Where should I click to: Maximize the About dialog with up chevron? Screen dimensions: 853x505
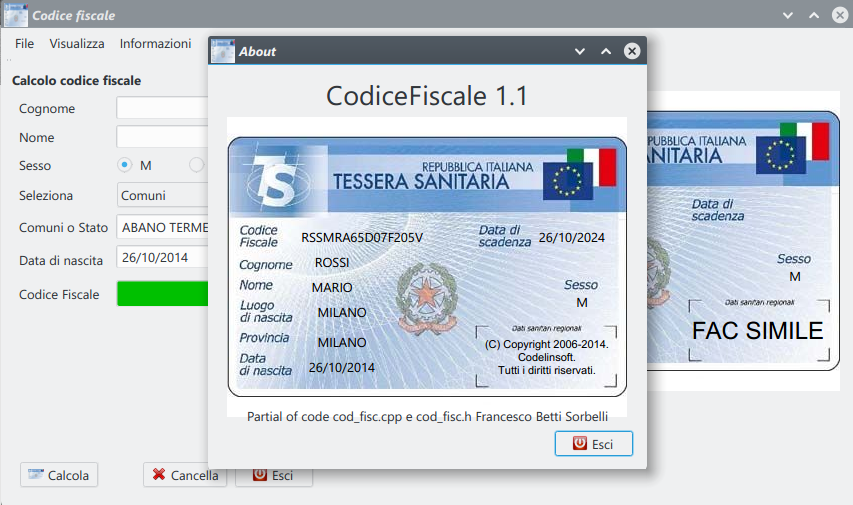[x=606, y=51]
